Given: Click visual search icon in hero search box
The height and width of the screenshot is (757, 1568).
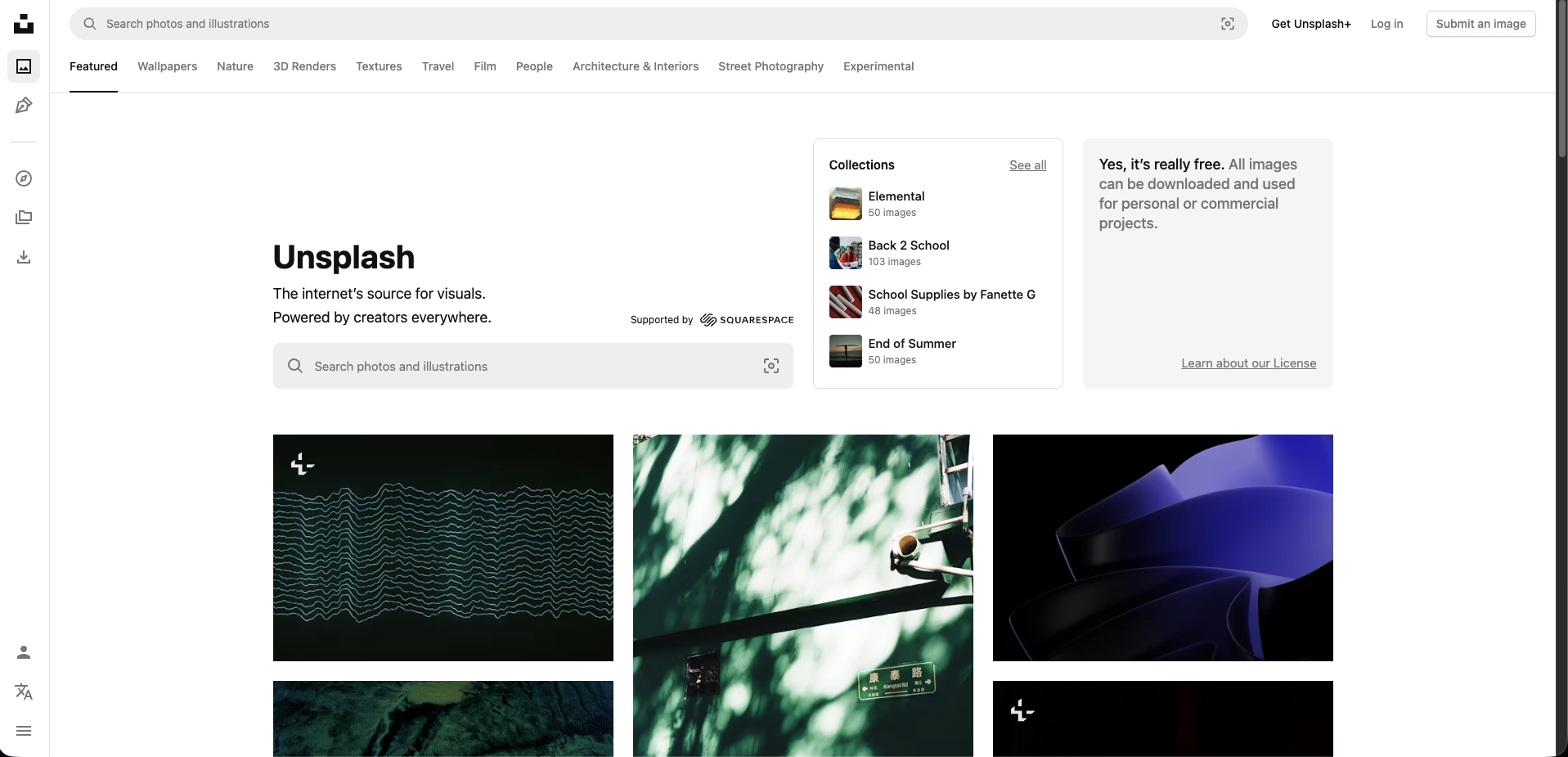Looking at the screenshot, I should pyautogui.click(x=771, y=366).
